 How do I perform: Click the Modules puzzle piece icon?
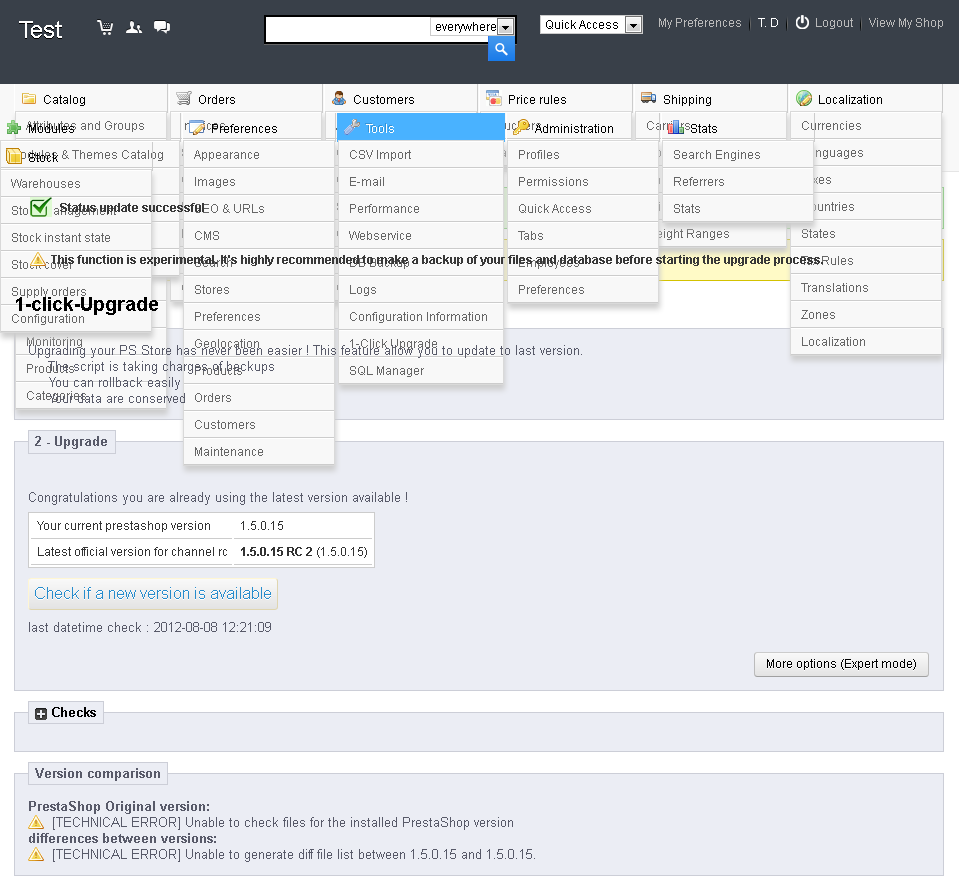[x=13, y=128]
